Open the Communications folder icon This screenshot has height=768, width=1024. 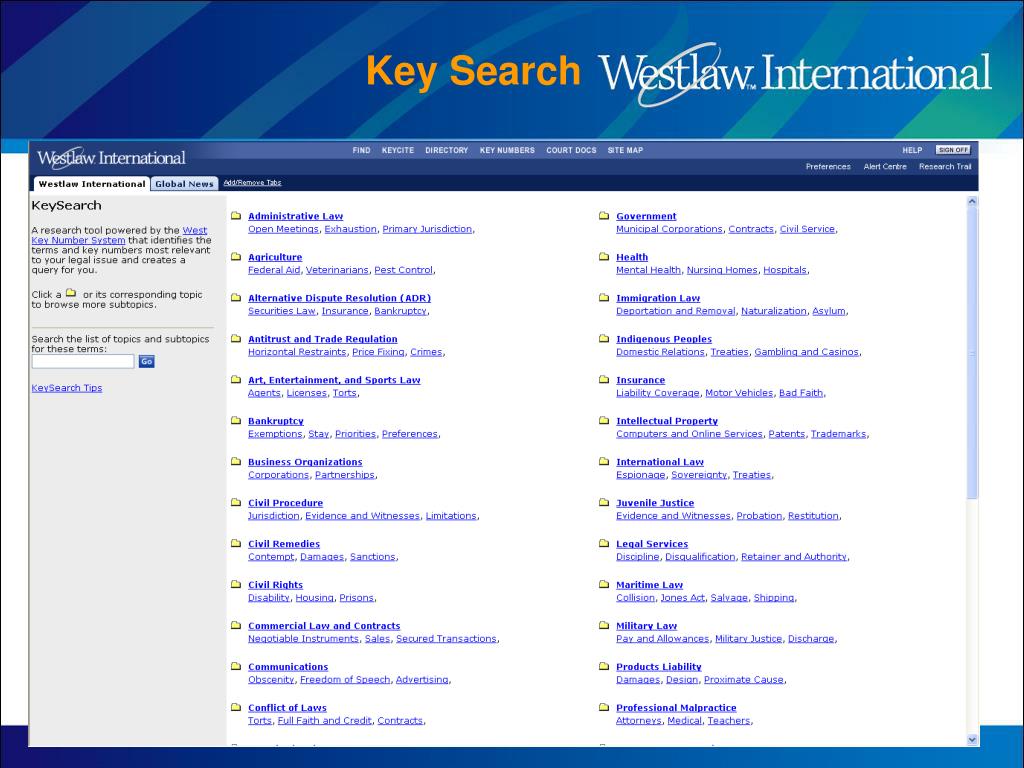point(236,666)
